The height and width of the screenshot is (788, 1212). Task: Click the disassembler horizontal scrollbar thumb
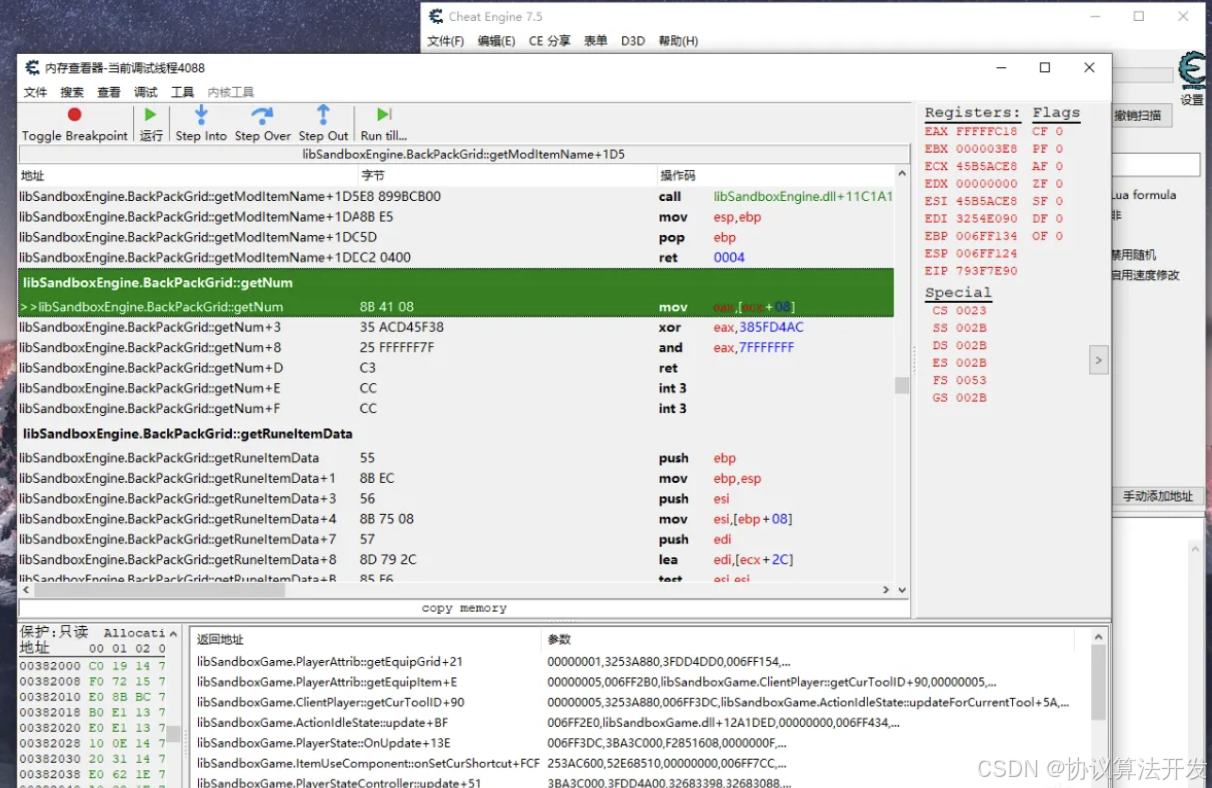pos(158,590)
